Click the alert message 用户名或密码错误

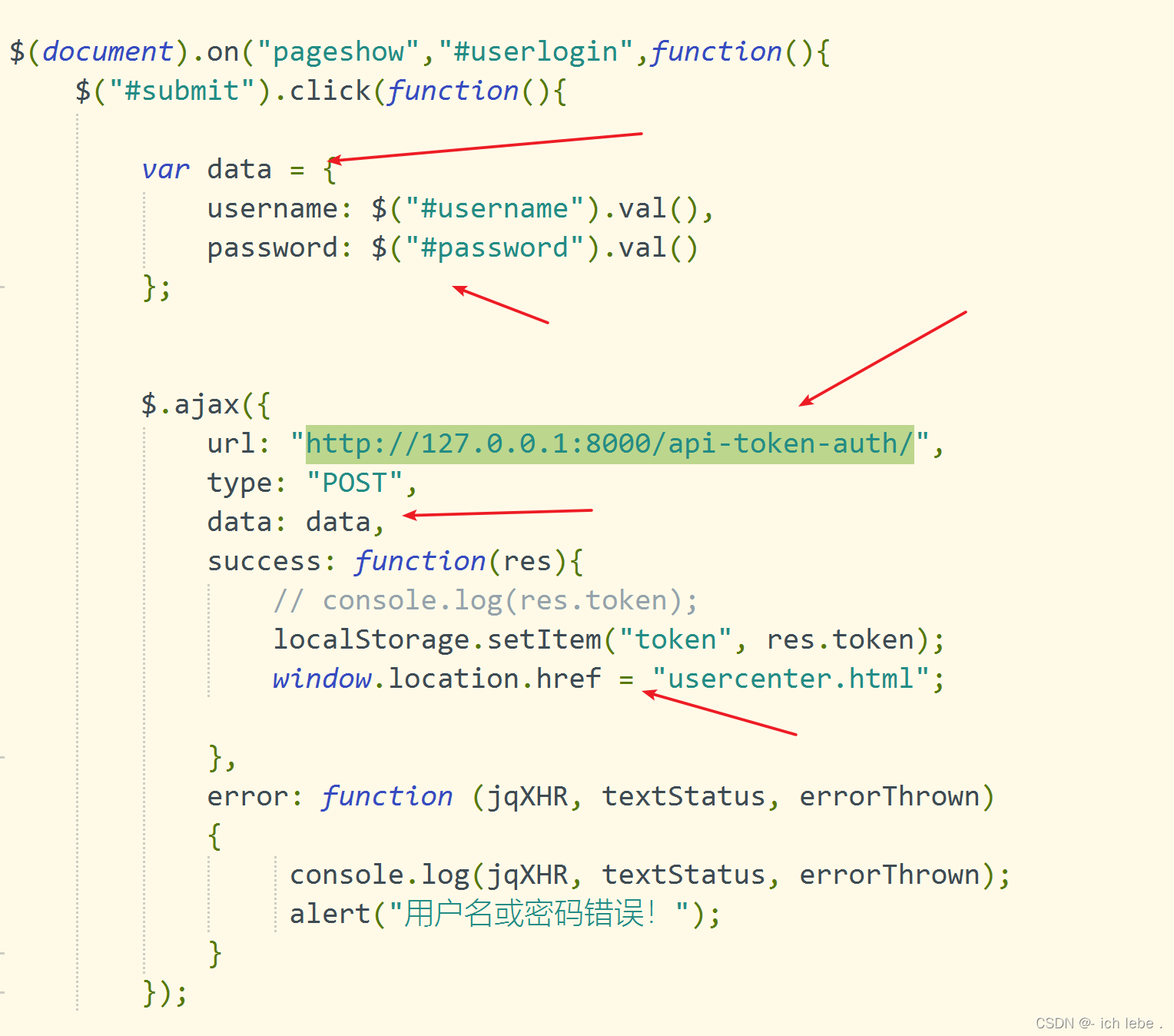tap(525, 914)
